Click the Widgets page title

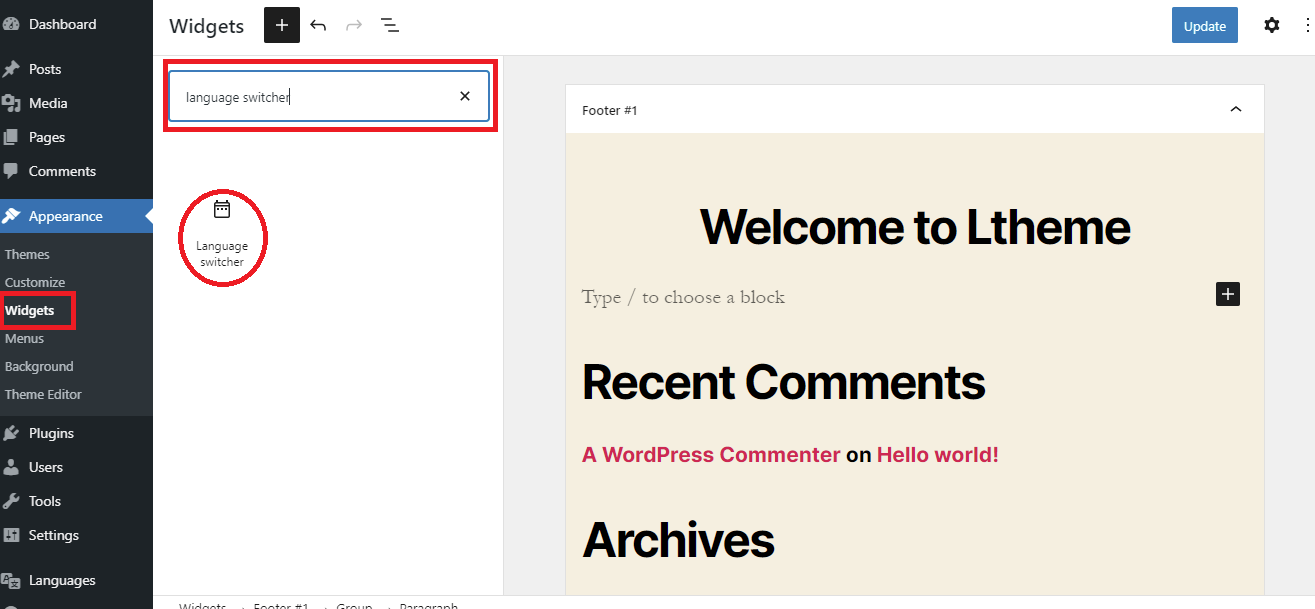(x=207, y=26)
